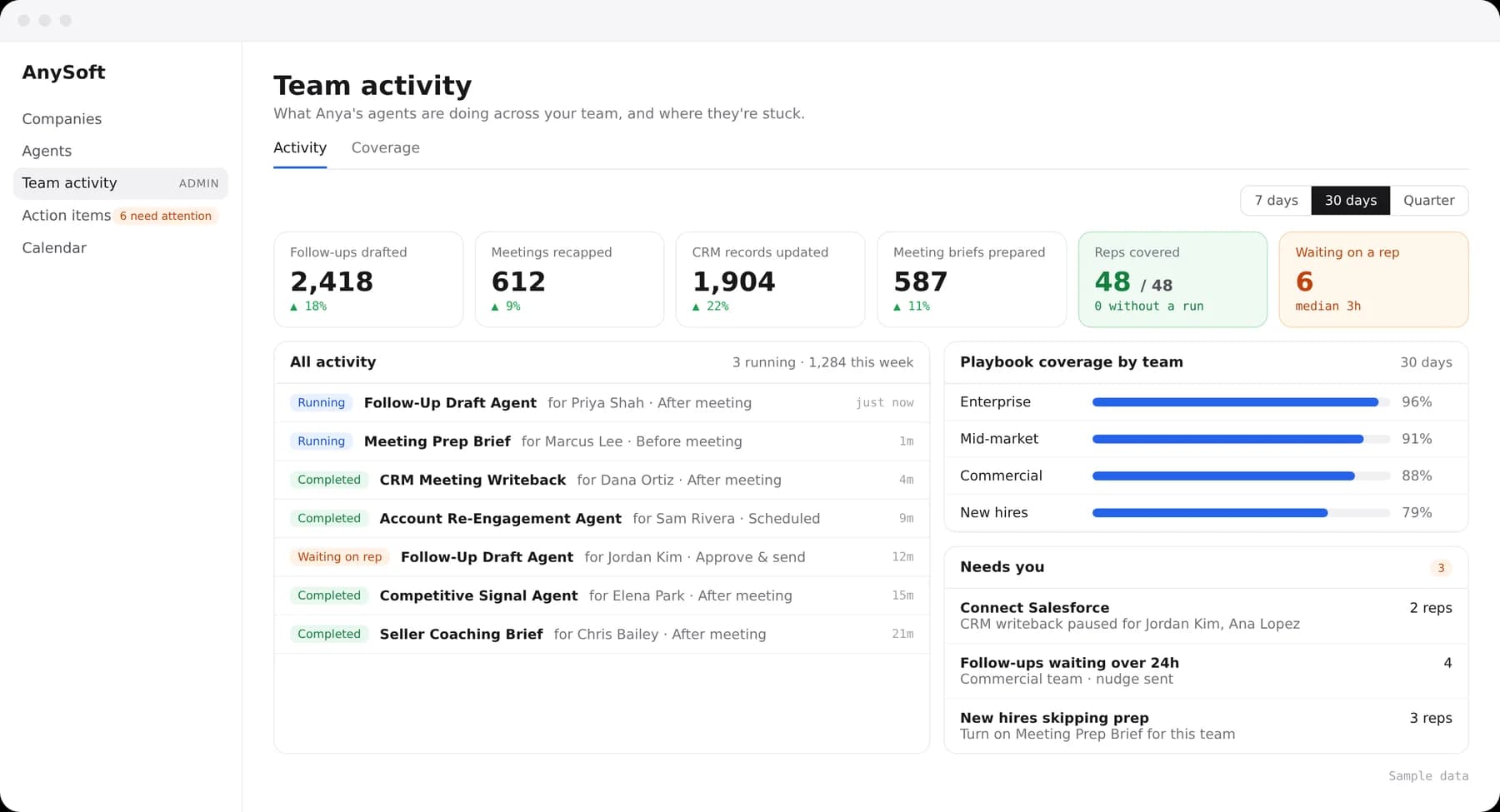
Task: Open the Meetings recapped card
Action: [x=569, y=280]
